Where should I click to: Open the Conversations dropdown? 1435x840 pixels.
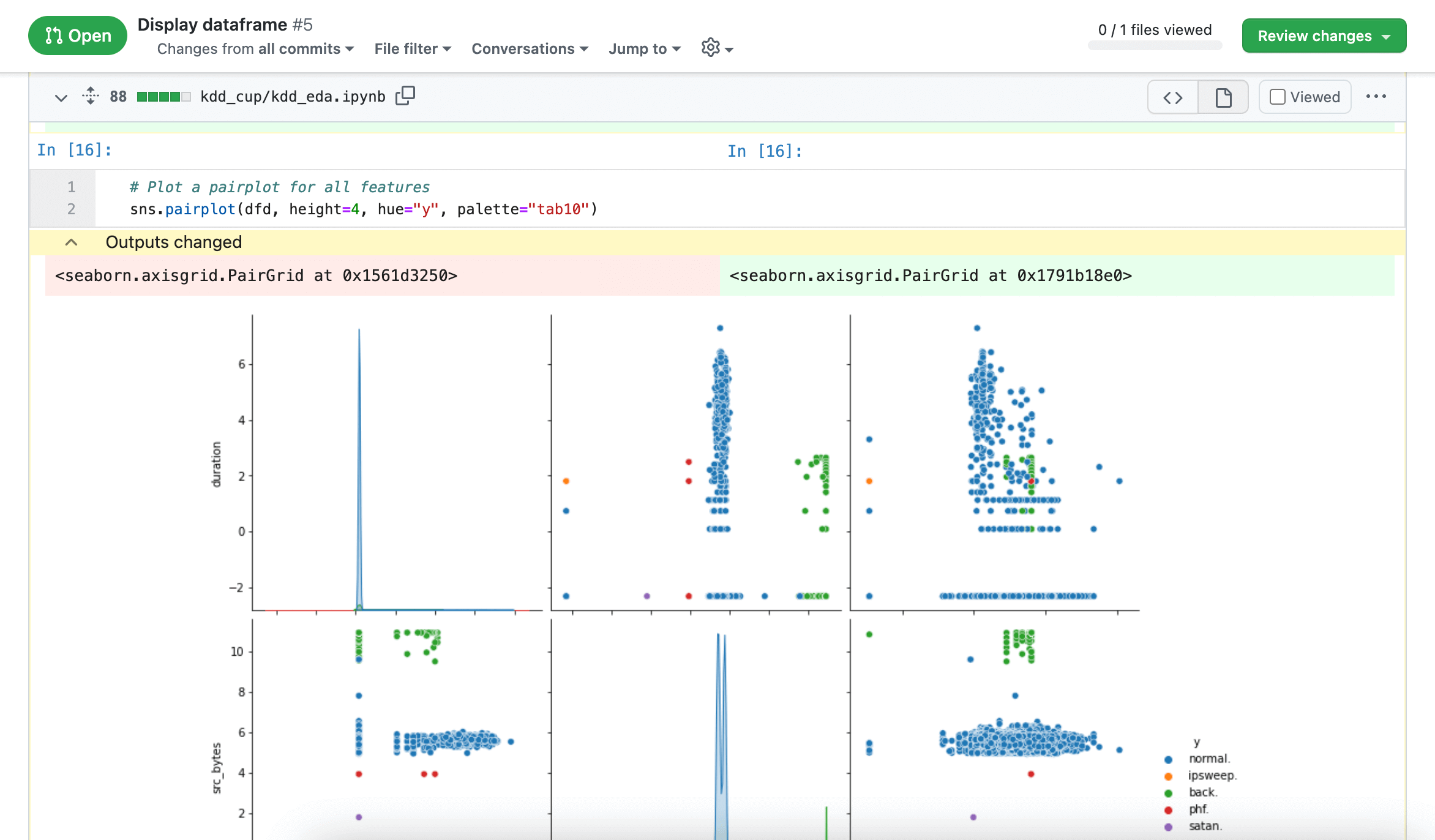point(530,48)
